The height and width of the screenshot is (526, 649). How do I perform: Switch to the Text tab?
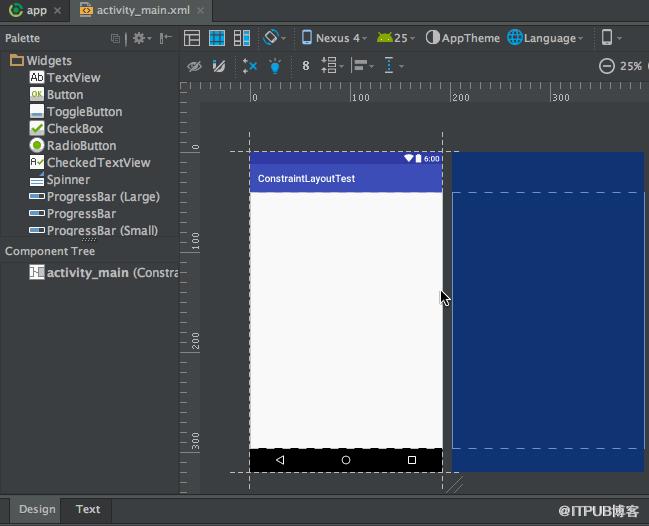pyautogui.click(x=88, y=509)
